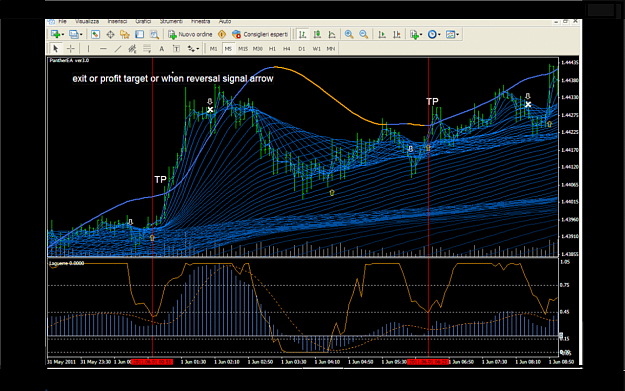Select the Crosshair tool
This screenshot has height=391, width=625.
(71, 49)
